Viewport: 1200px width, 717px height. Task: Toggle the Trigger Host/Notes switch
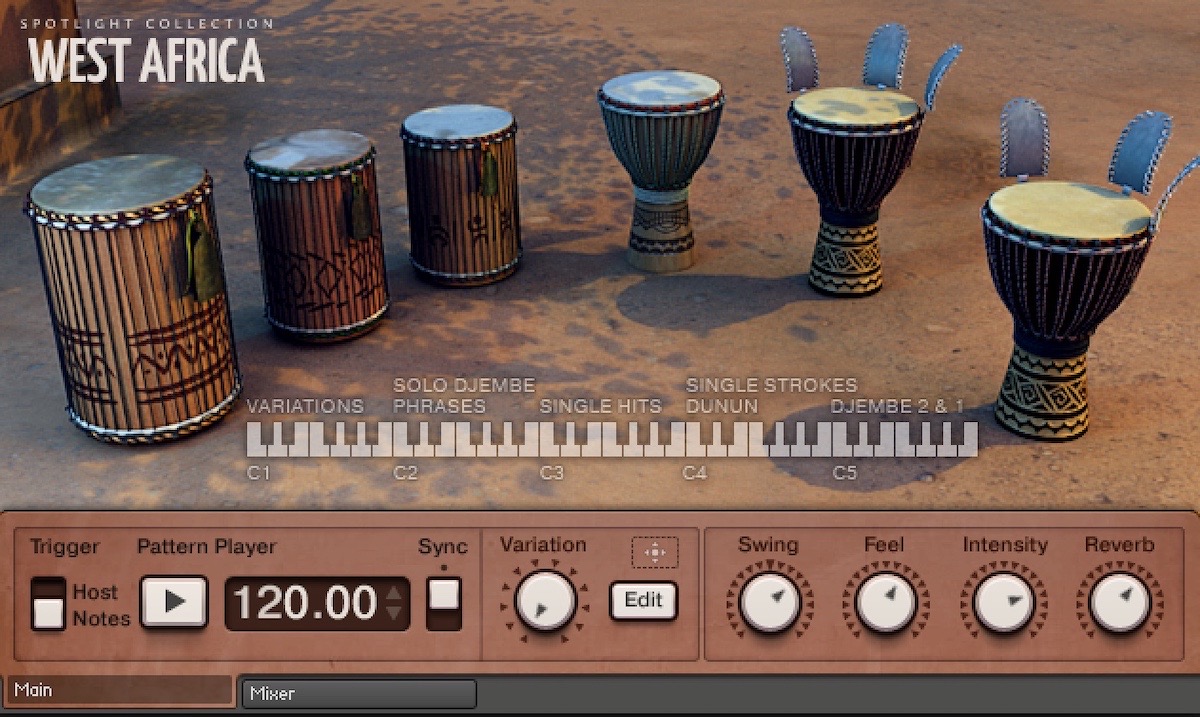(48, 604)
